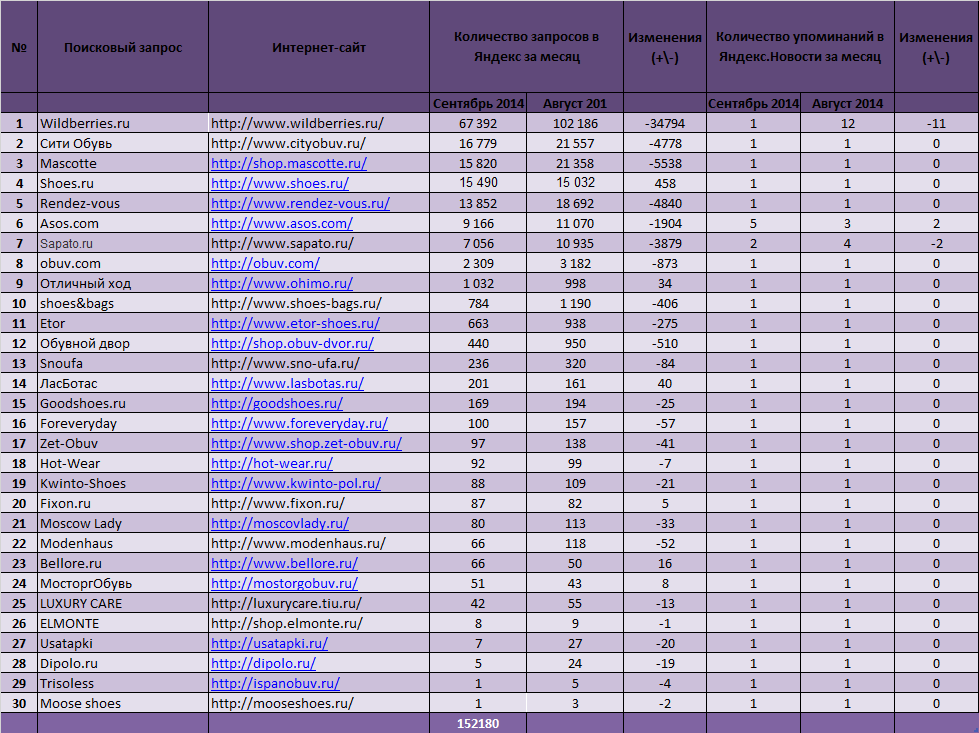This screenshot has height=733, width=979.
Task: Follow the www.asos.com hyperlink
Action: (282, 223)
